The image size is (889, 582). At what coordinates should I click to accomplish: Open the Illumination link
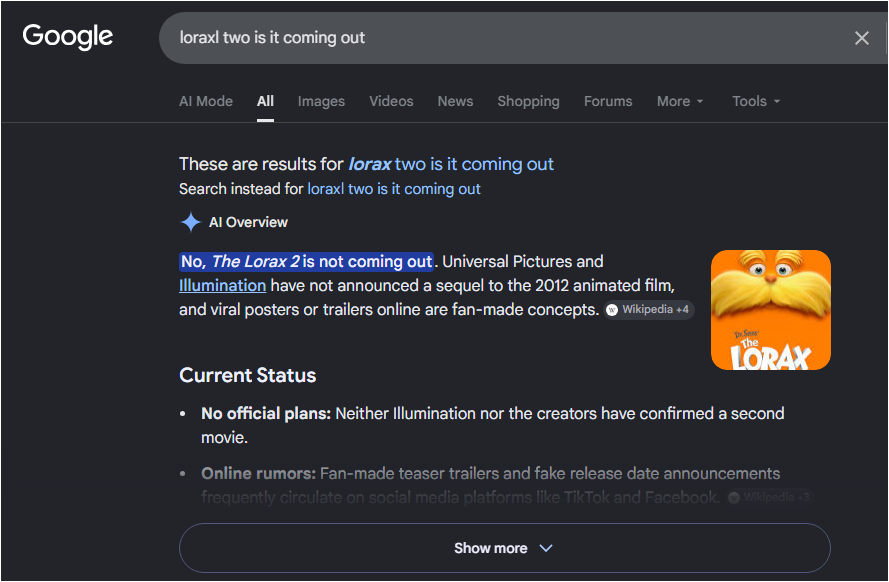(222, 286)
